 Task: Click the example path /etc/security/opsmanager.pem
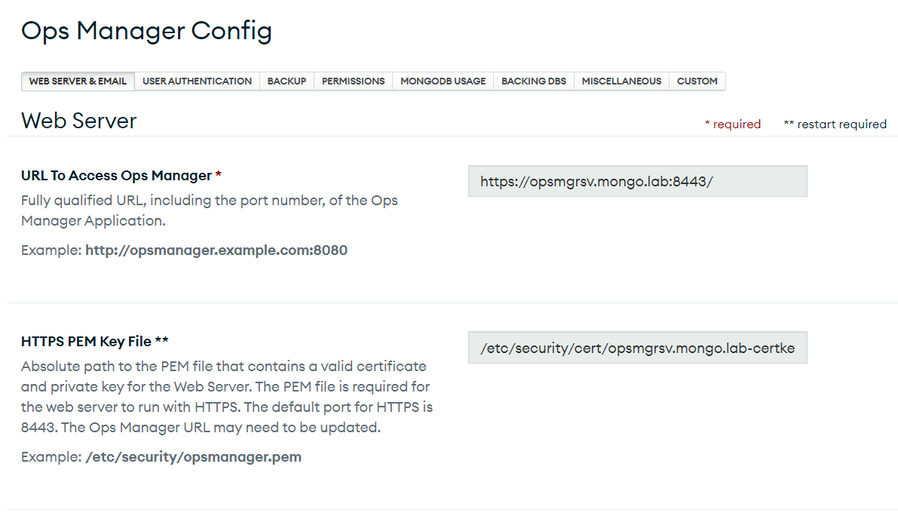pyautogui.click(x=194, y=457)
